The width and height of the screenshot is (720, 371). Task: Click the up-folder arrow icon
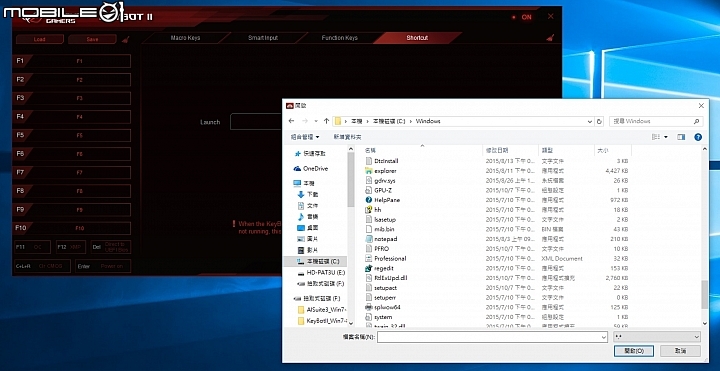pyautogui.click(x=326, y=121)
